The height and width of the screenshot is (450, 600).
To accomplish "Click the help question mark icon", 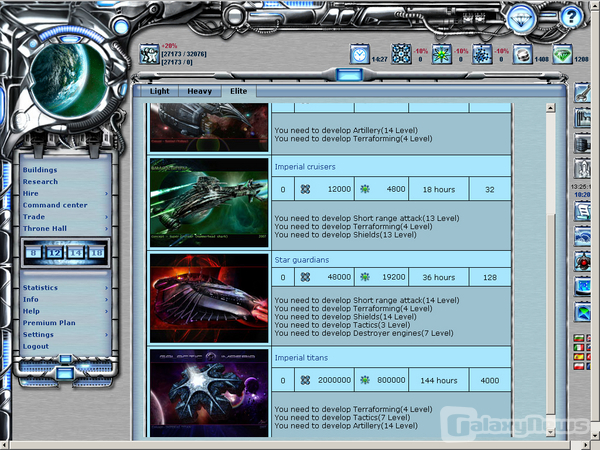I will 572,17.
